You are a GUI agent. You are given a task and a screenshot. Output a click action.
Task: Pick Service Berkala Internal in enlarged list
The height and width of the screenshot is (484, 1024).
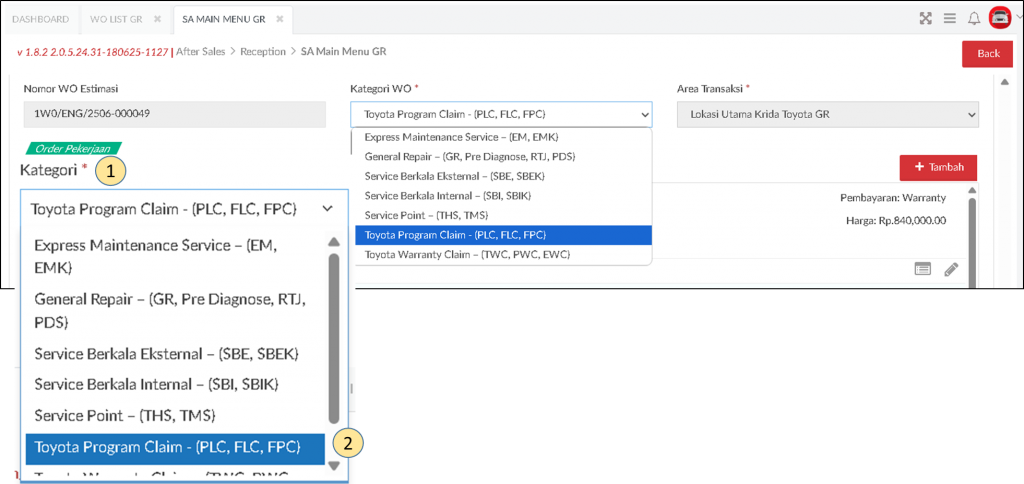[x=175, y=384]
